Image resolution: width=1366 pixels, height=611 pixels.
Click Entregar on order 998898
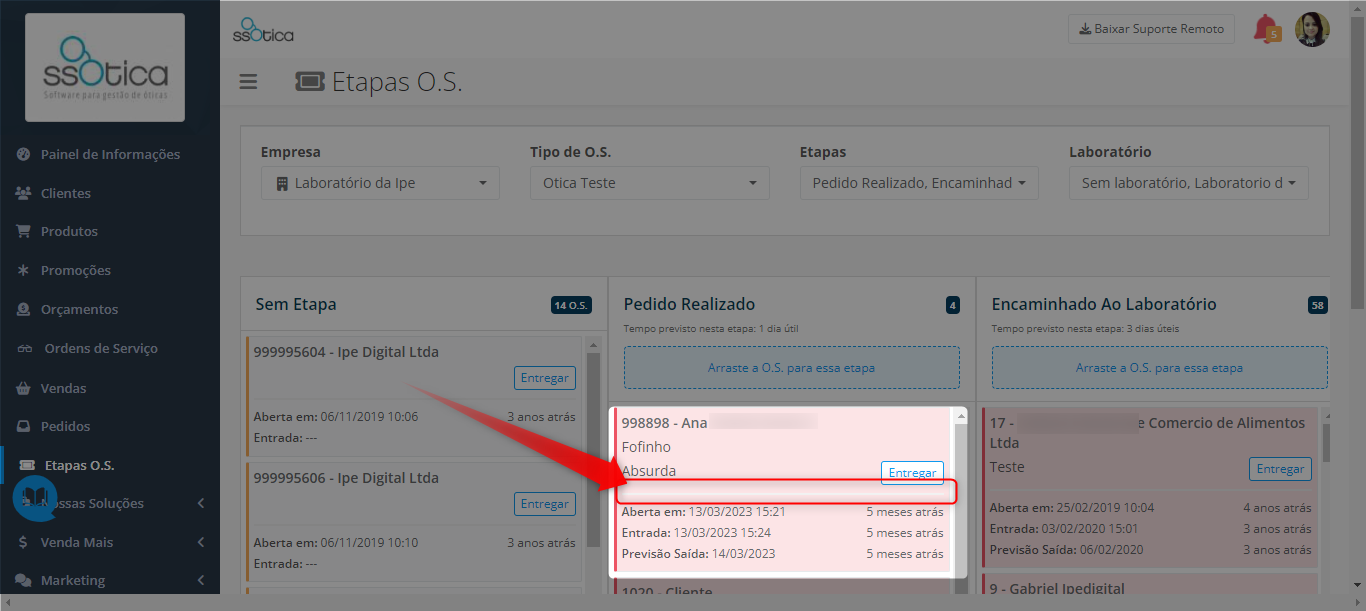pos(912,473)
